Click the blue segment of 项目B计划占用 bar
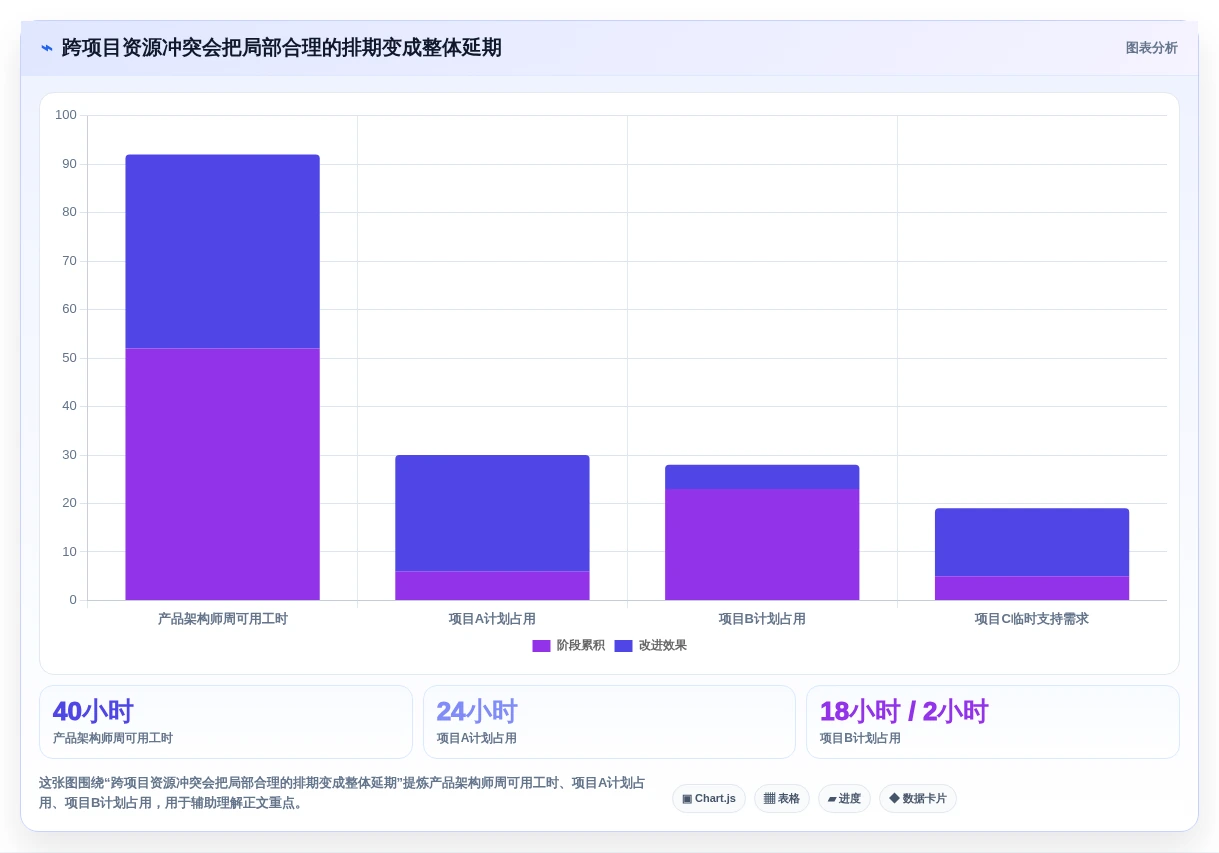The height and width of the screenshot is (853, 1219). click(x=762, y=477)
